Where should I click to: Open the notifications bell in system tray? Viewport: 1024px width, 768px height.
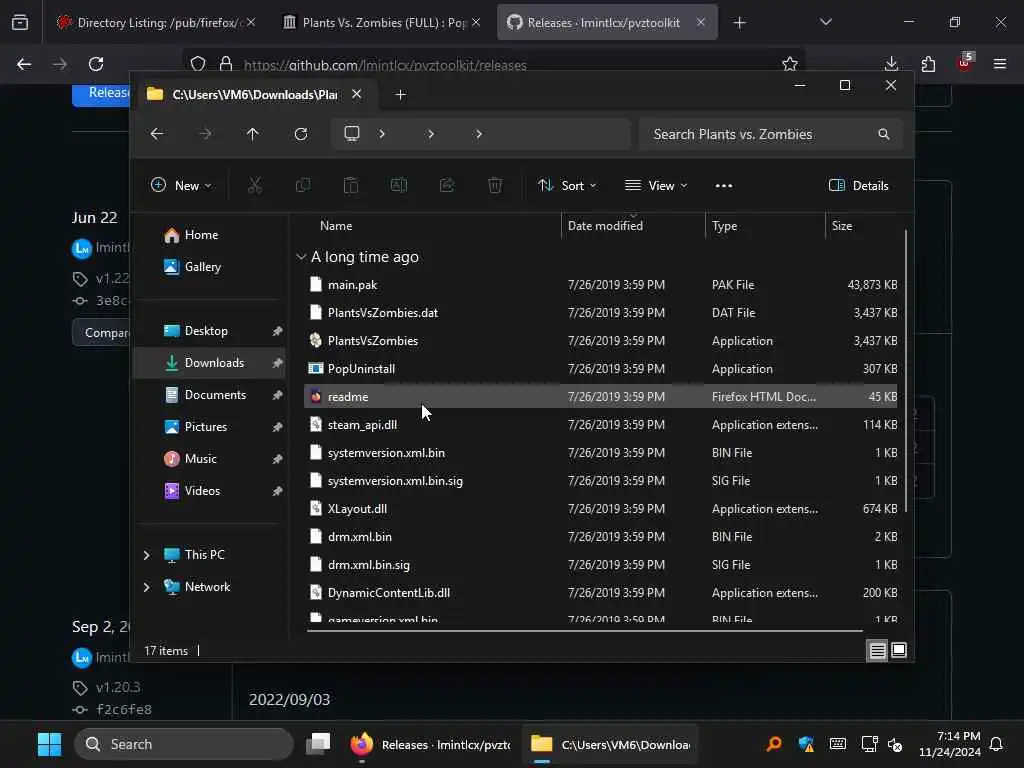coord(996,744)
